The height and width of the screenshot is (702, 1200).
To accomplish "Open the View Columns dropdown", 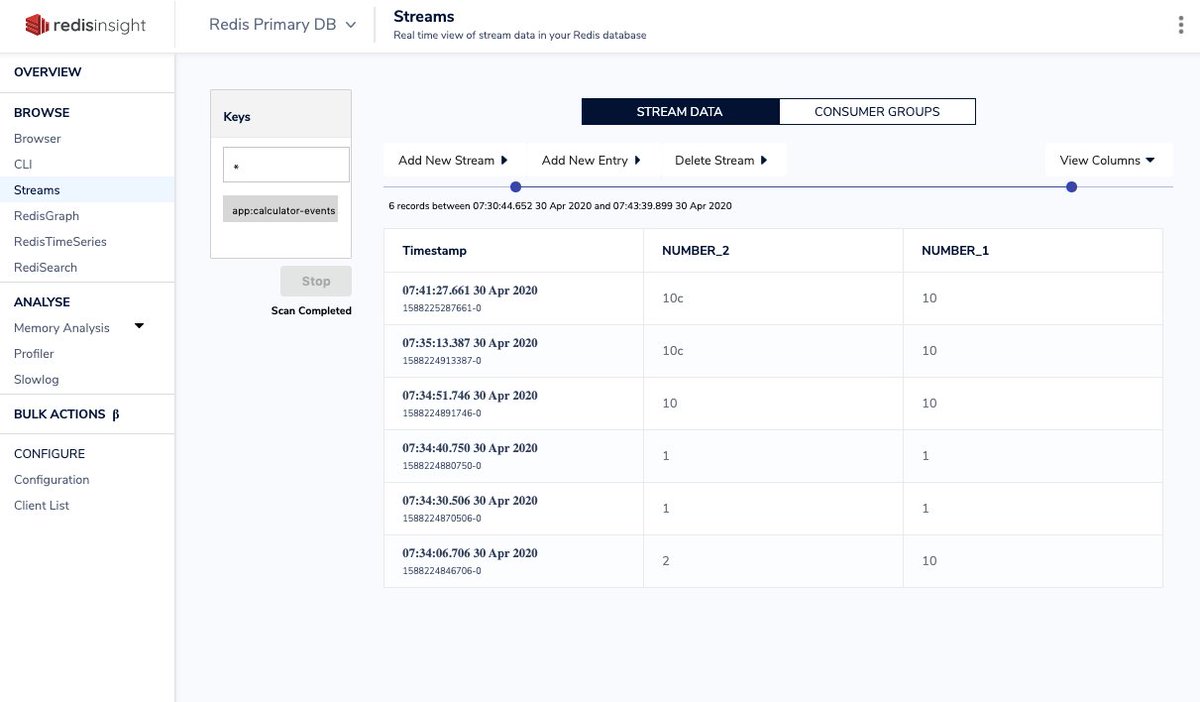I will click(1108, 160).
